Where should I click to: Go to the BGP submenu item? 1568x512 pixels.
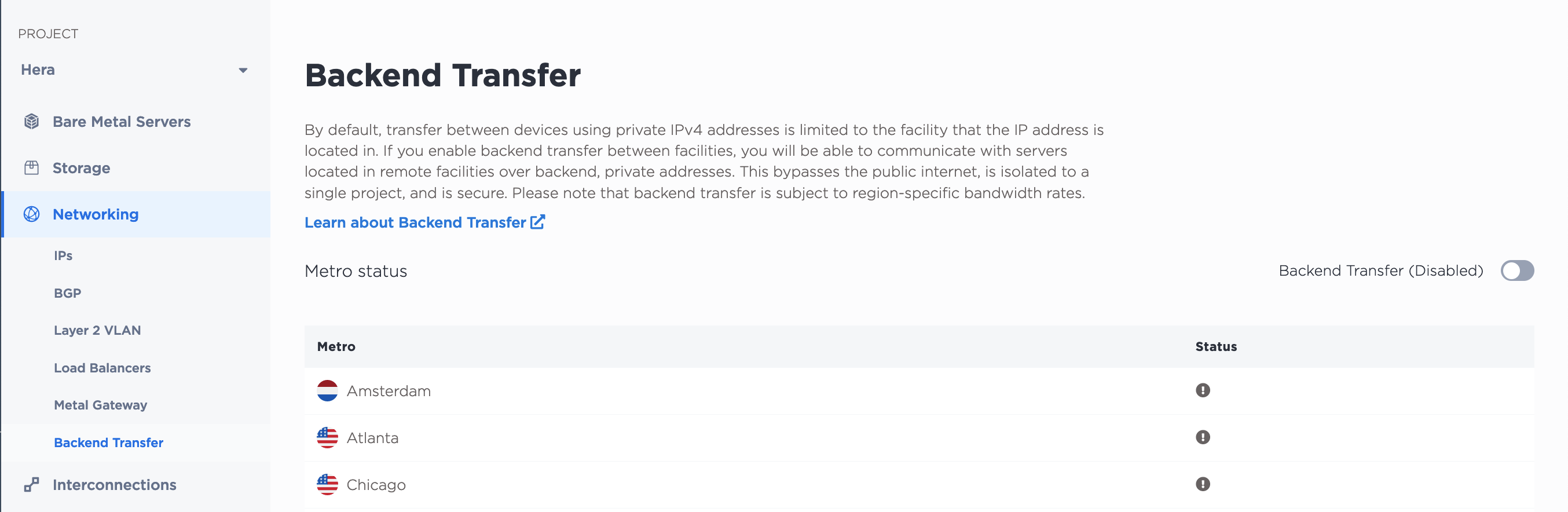(68, 294)
